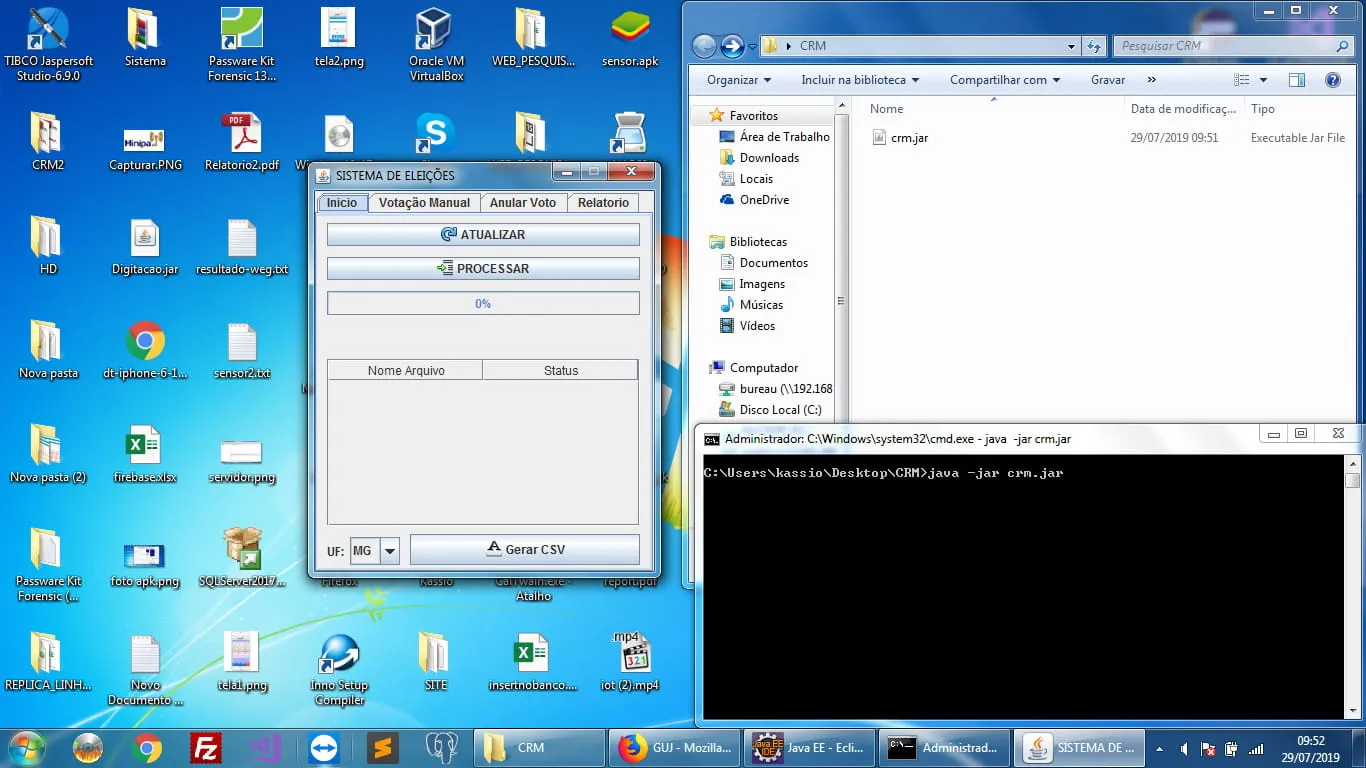
Task: Open the Oracle VM VirtualBox desktop icon
Action: coord(435,30)
